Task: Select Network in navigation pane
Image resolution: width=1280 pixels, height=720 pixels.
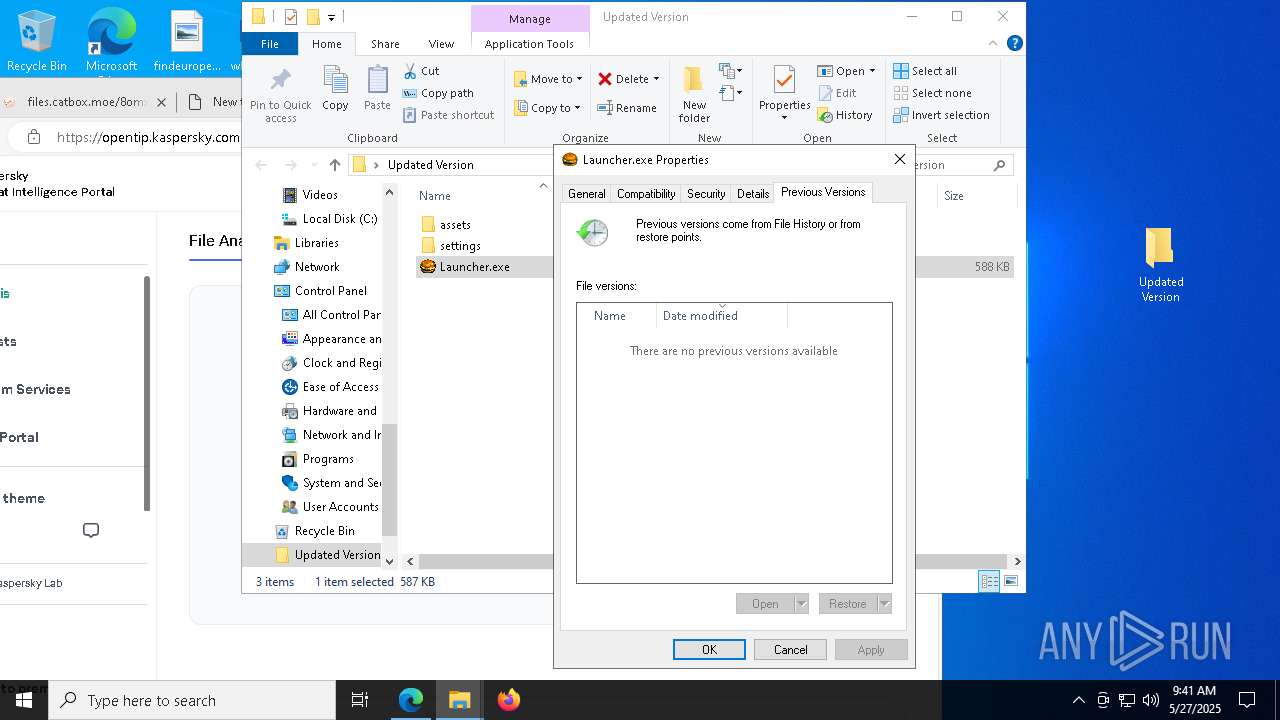Action: 317,267
